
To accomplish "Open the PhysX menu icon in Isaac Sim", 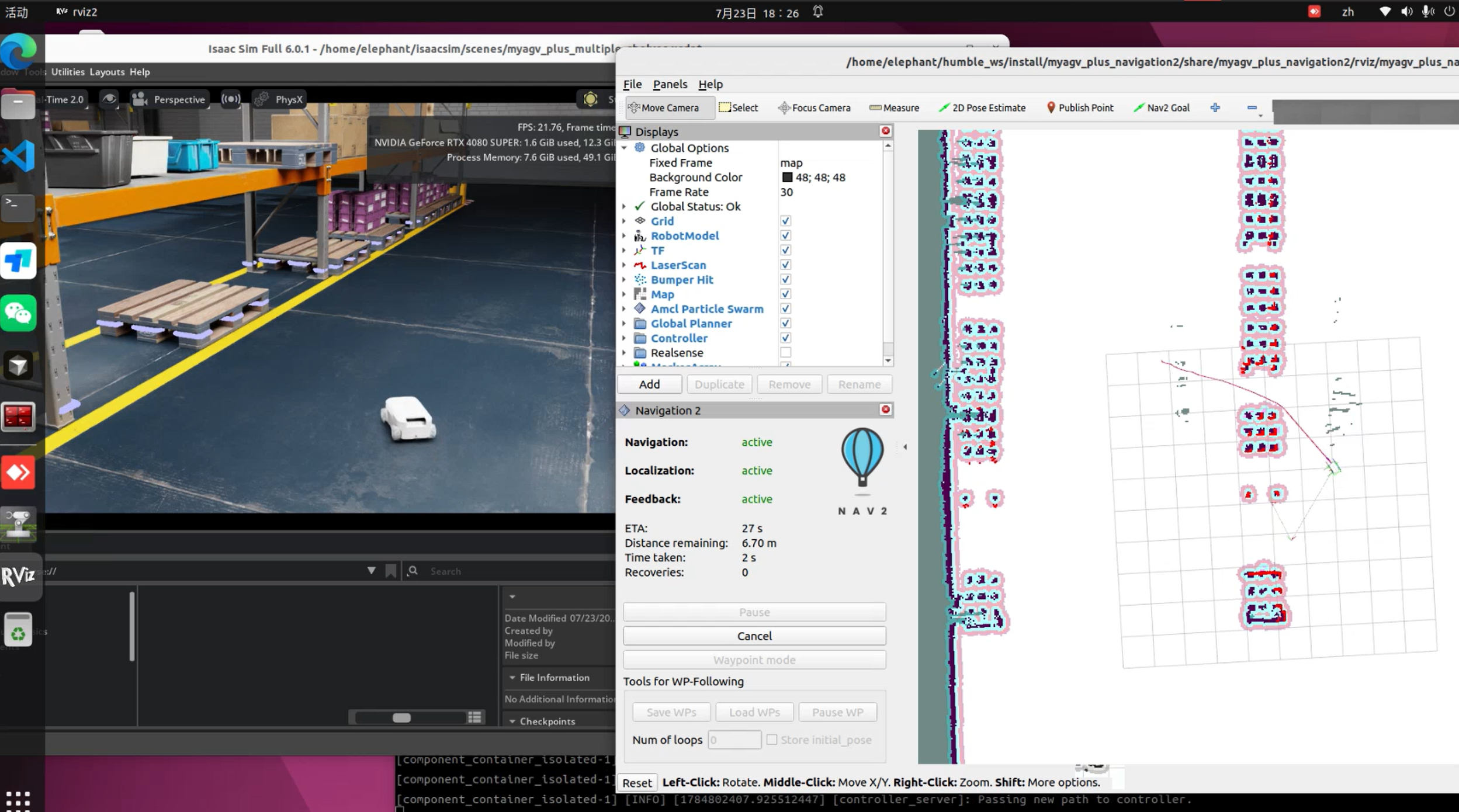I will (x=262, y=99).
